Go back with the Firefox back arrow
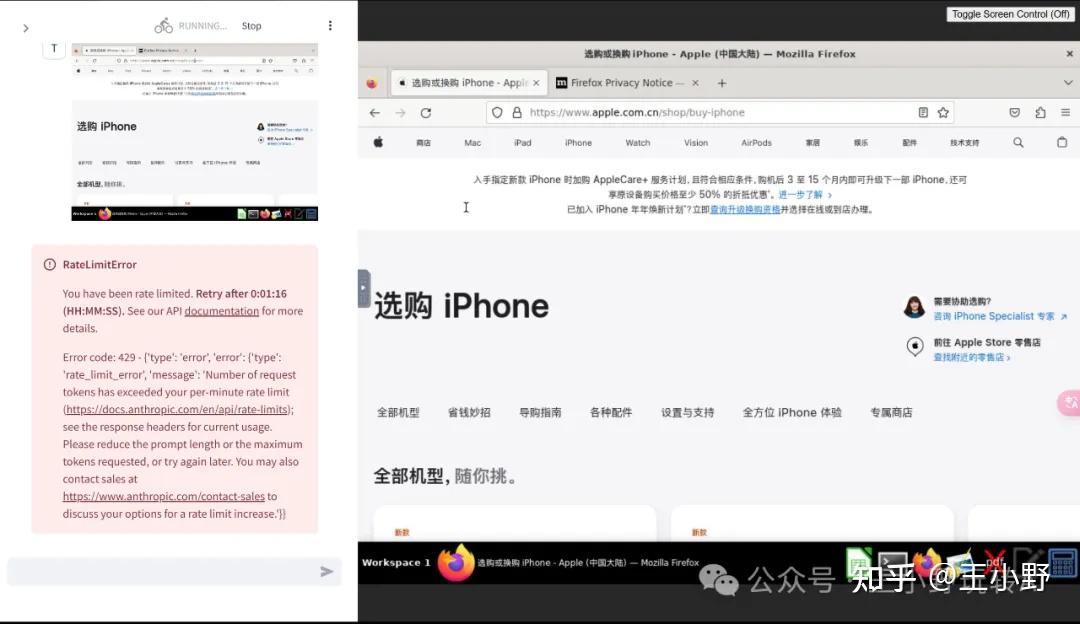The image size is (1080, 624). click(x=375, y=113)
